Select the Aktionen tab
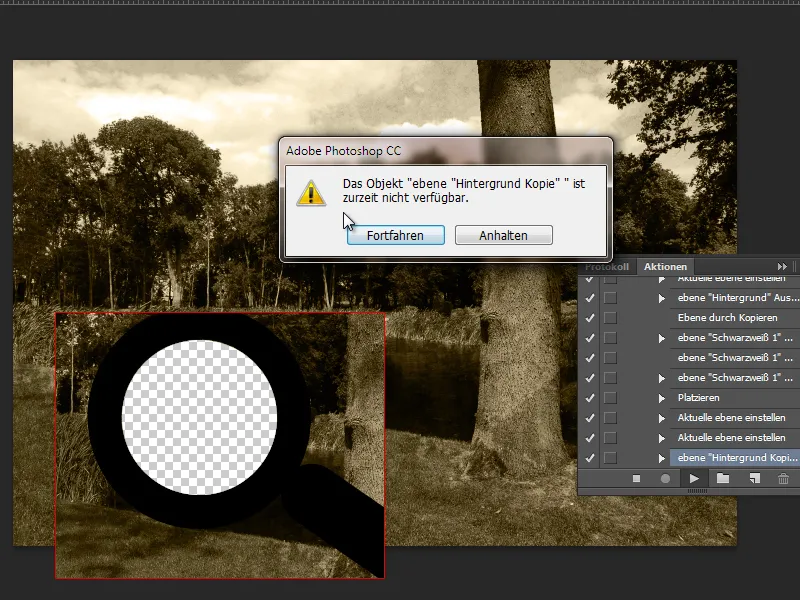This screenshot has width=800, height=600. point(665,266)
